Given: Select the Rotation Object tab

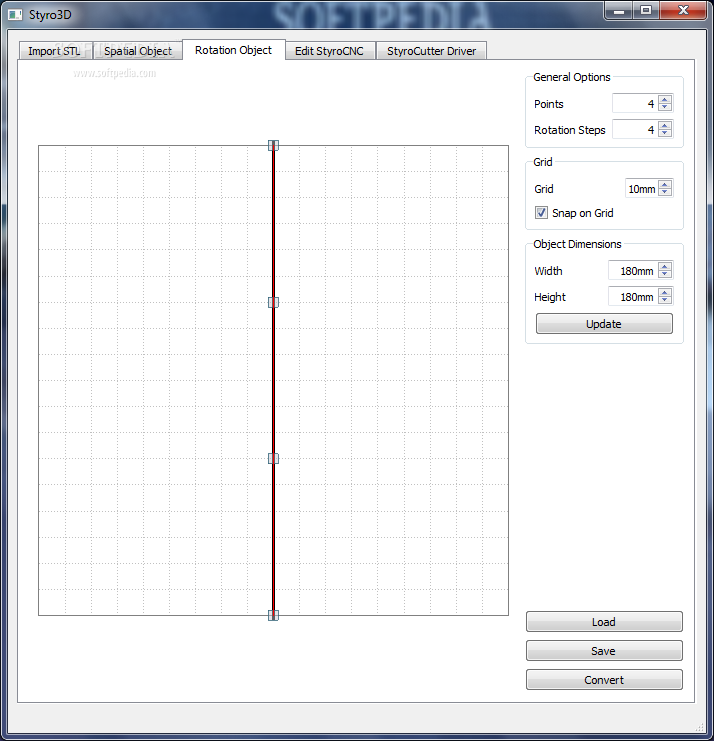Looking at the screenshot, I should coord(233,50).
